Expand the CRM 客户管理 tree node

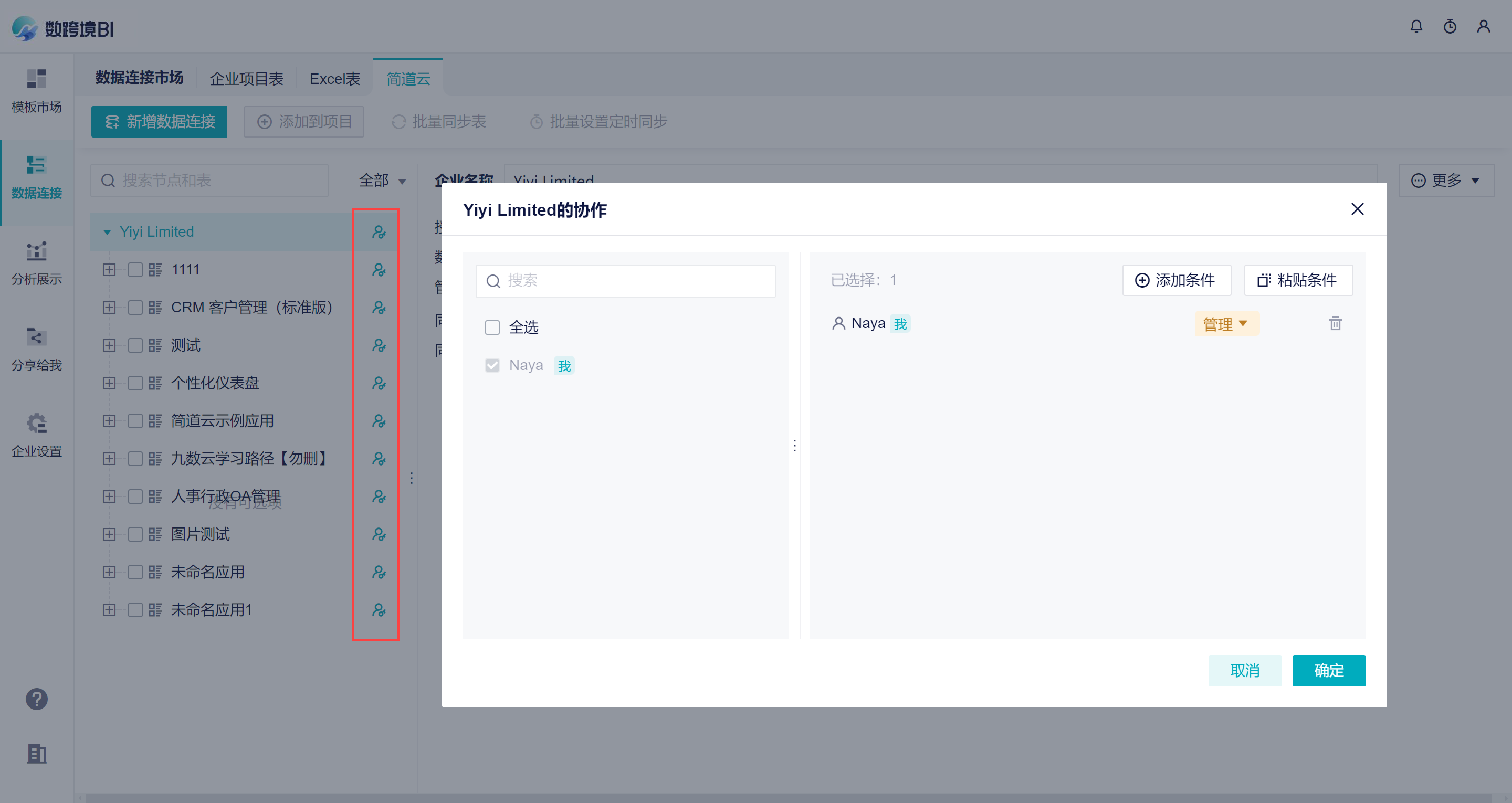109,308
